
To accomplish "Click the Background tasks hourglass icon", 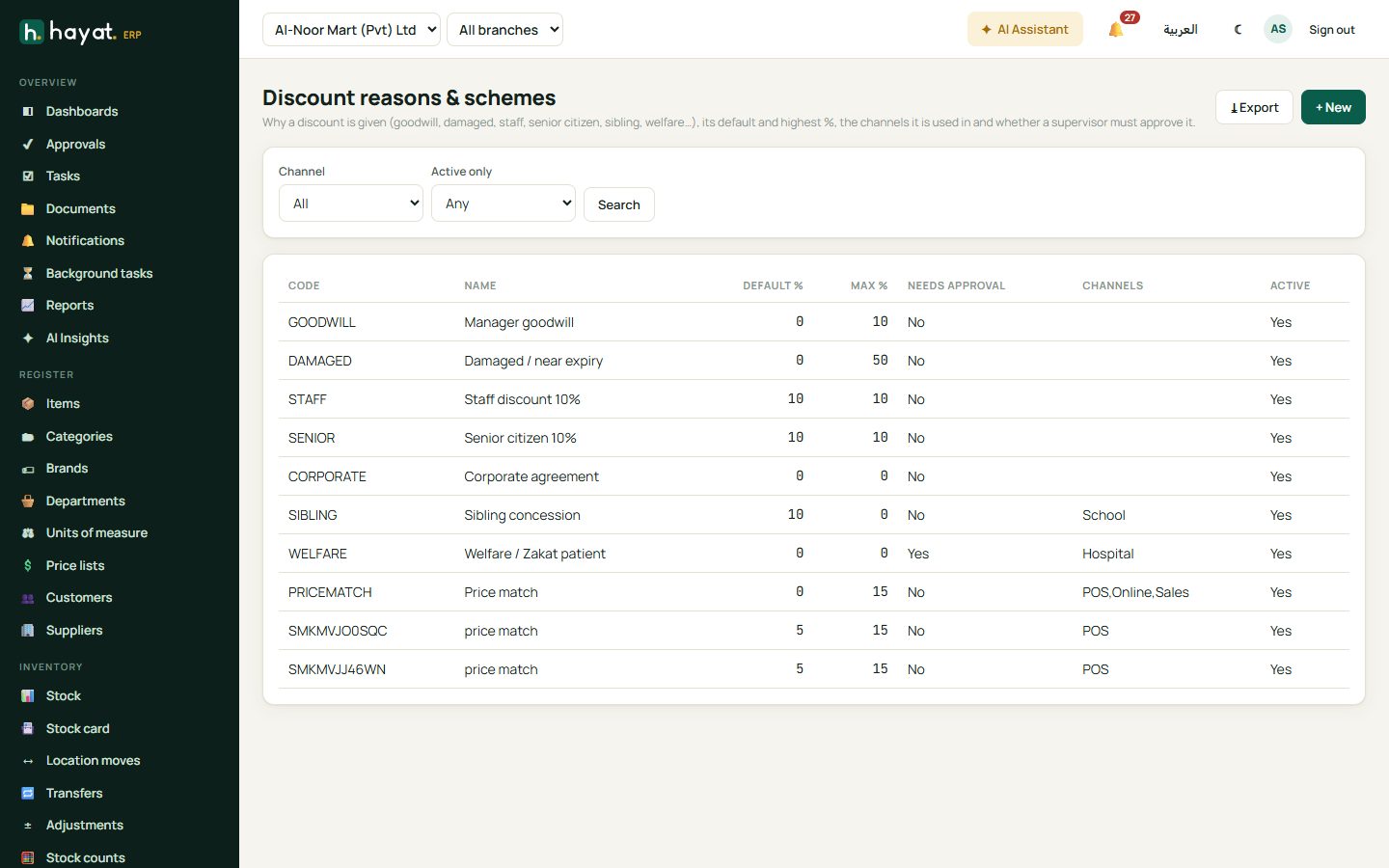I will [x=28, y=274].
